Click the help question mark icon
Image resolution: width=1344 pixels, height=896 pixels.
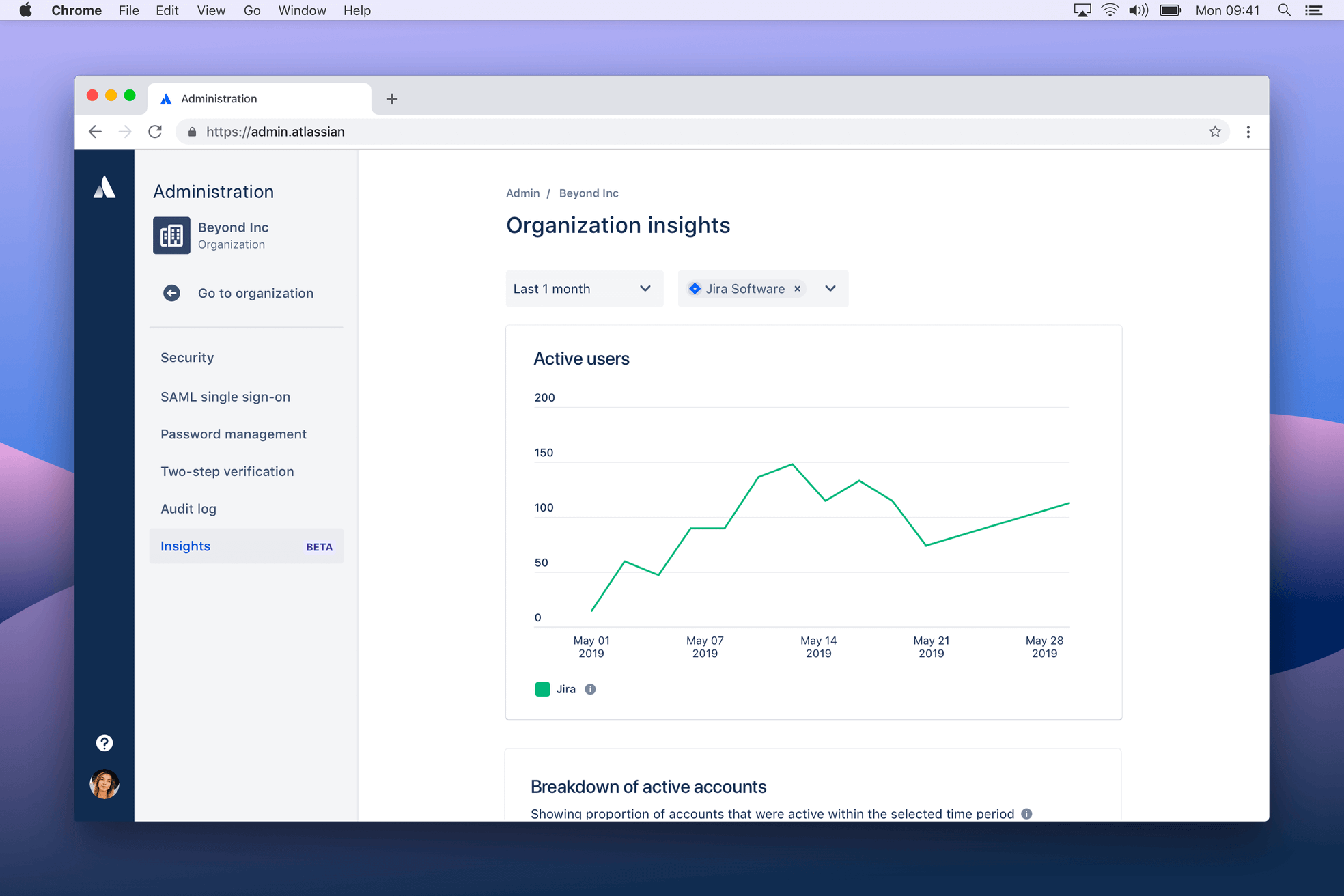point(104,742)
